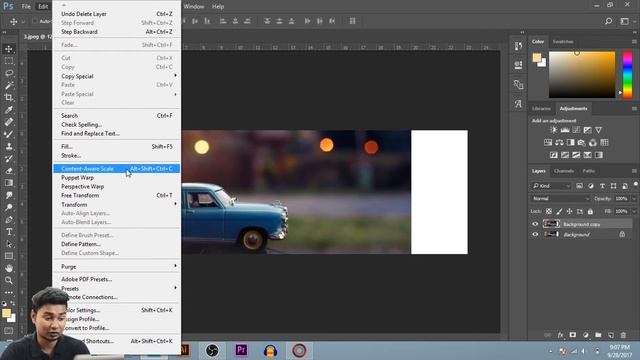
Task: Select the Path Selection tool
Action: point(9,244)
